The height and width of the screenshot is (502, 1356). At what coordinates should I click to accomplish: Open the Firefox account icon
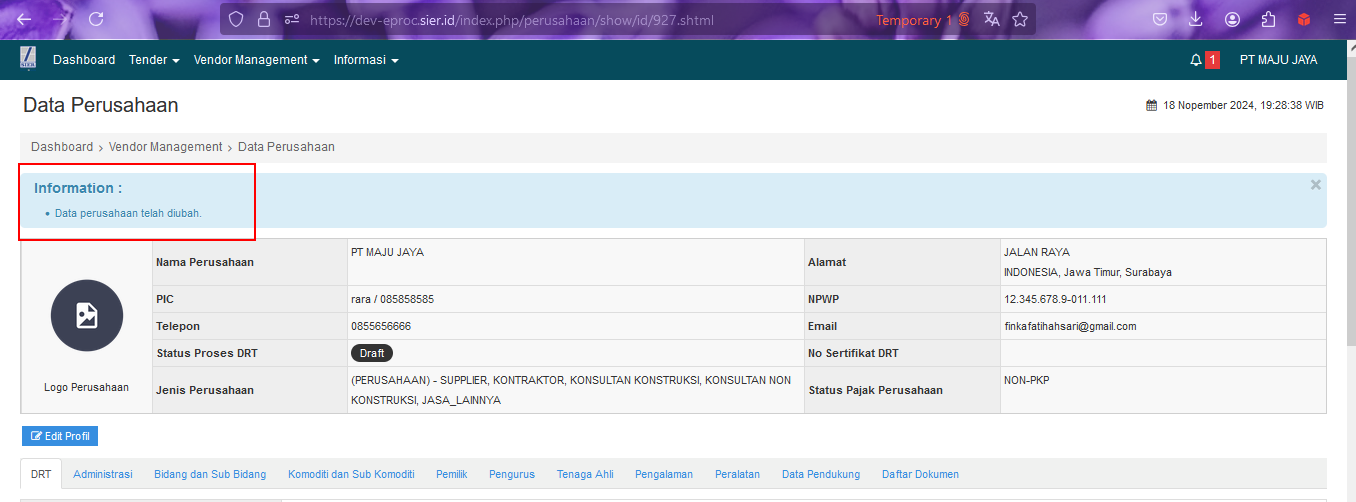pyautogui.click(x=1232, y=19)
